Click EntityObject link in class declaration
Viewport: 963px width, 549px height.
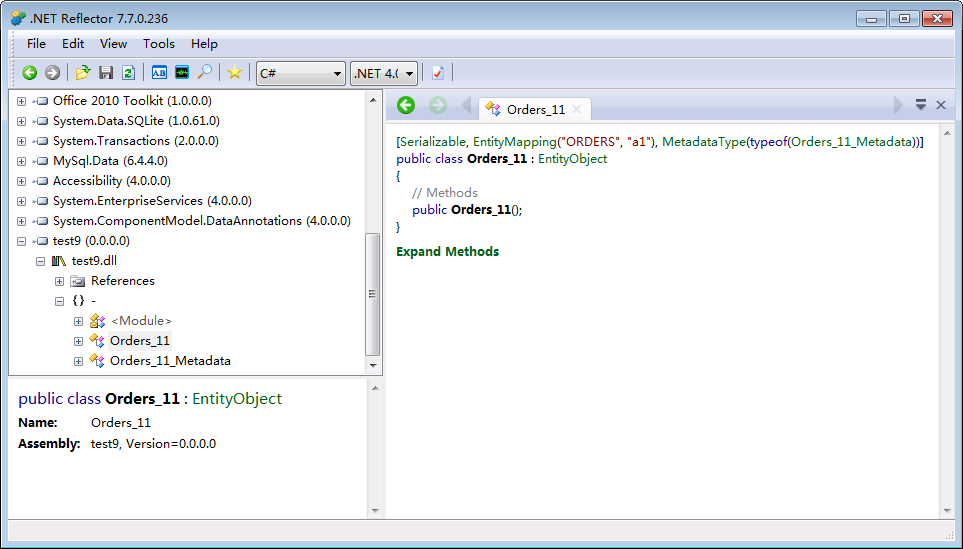pyautogui.click(x=572, y=159)
